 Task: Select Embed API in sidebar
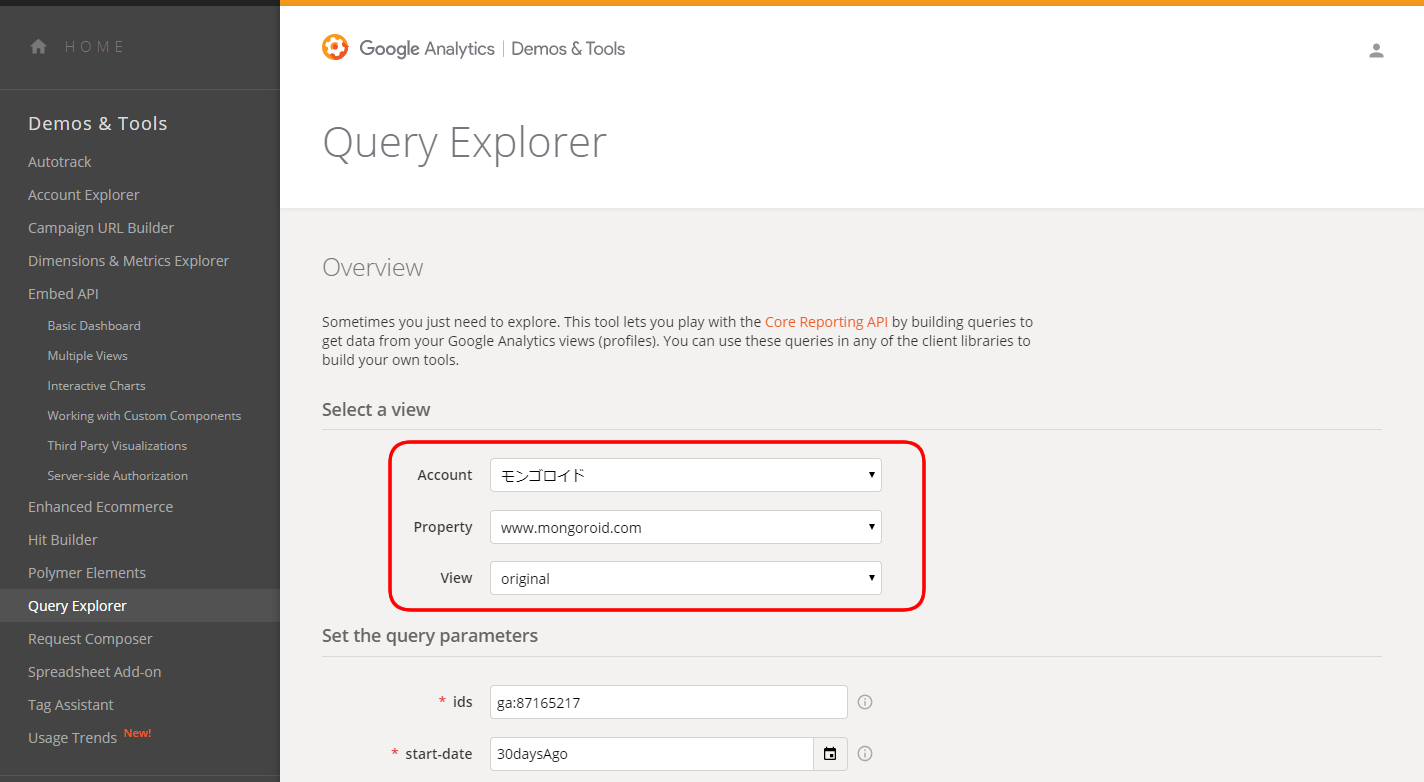[63, 294]
